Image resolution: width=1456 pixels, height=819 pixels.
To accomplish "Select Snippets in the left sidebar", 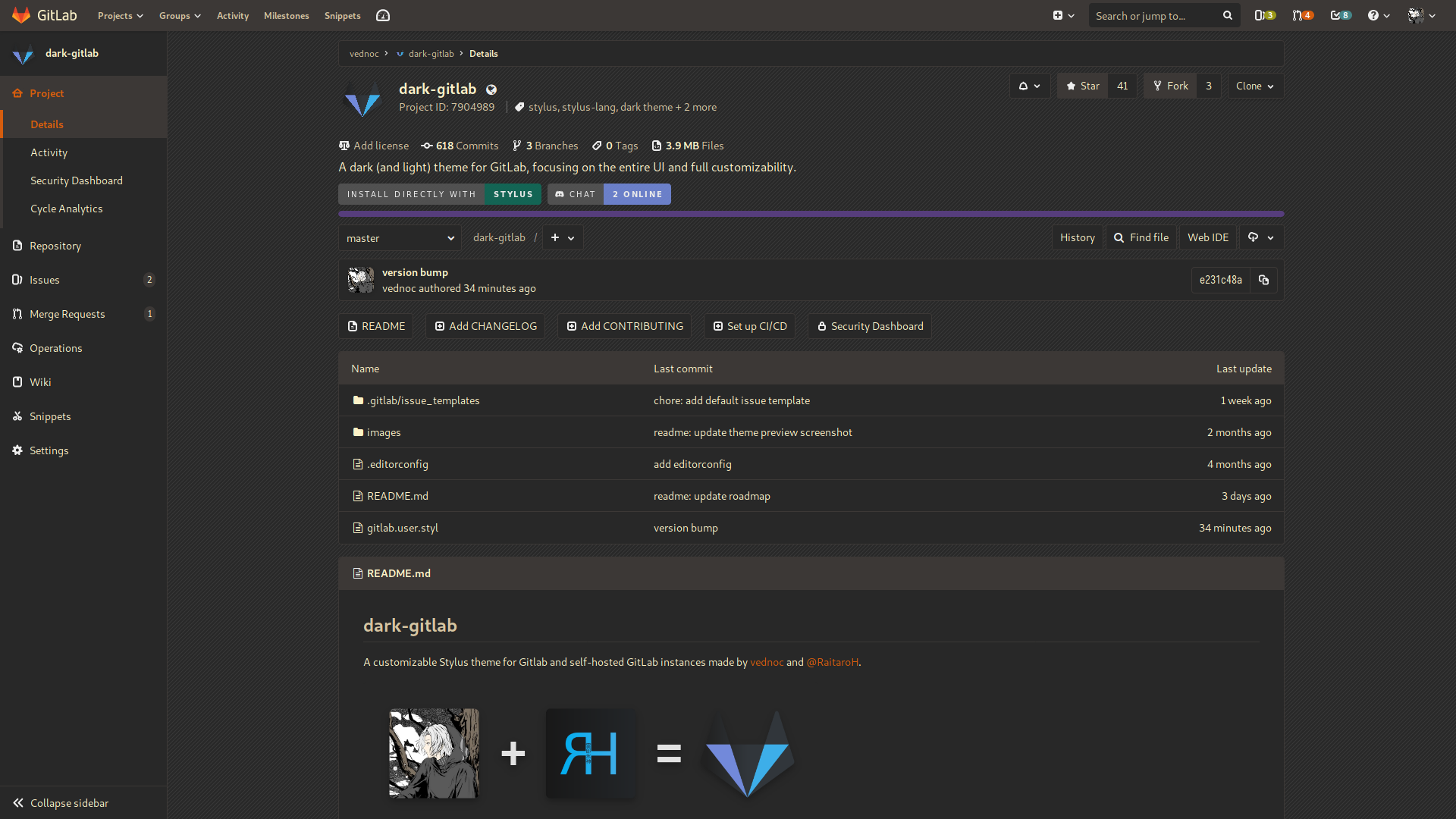I will pos(51,416).
